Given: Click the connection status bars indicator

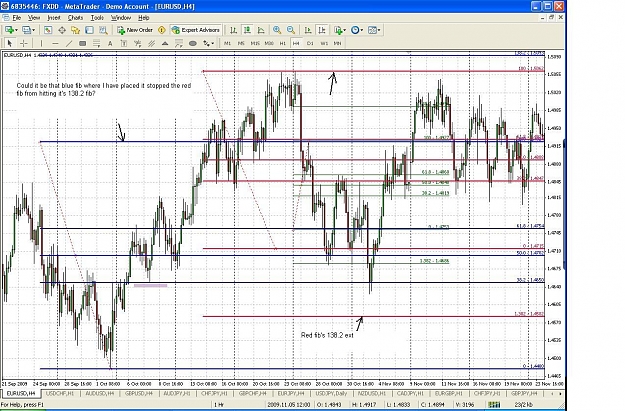Looking at the screenshot, I should [495, 405].
